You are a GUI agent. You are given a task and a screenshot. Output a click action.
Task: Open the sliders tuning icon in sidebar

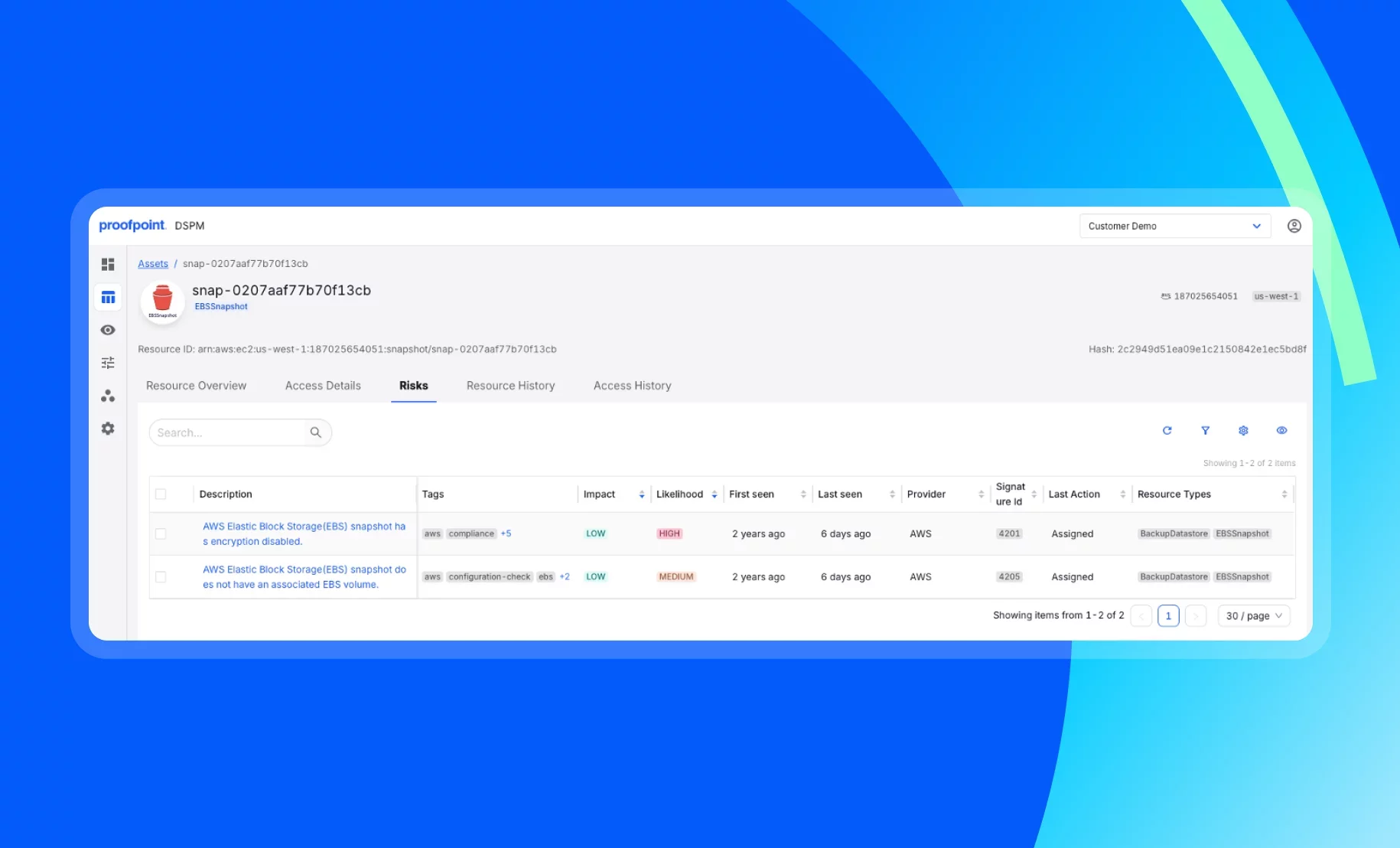(108, 363)
